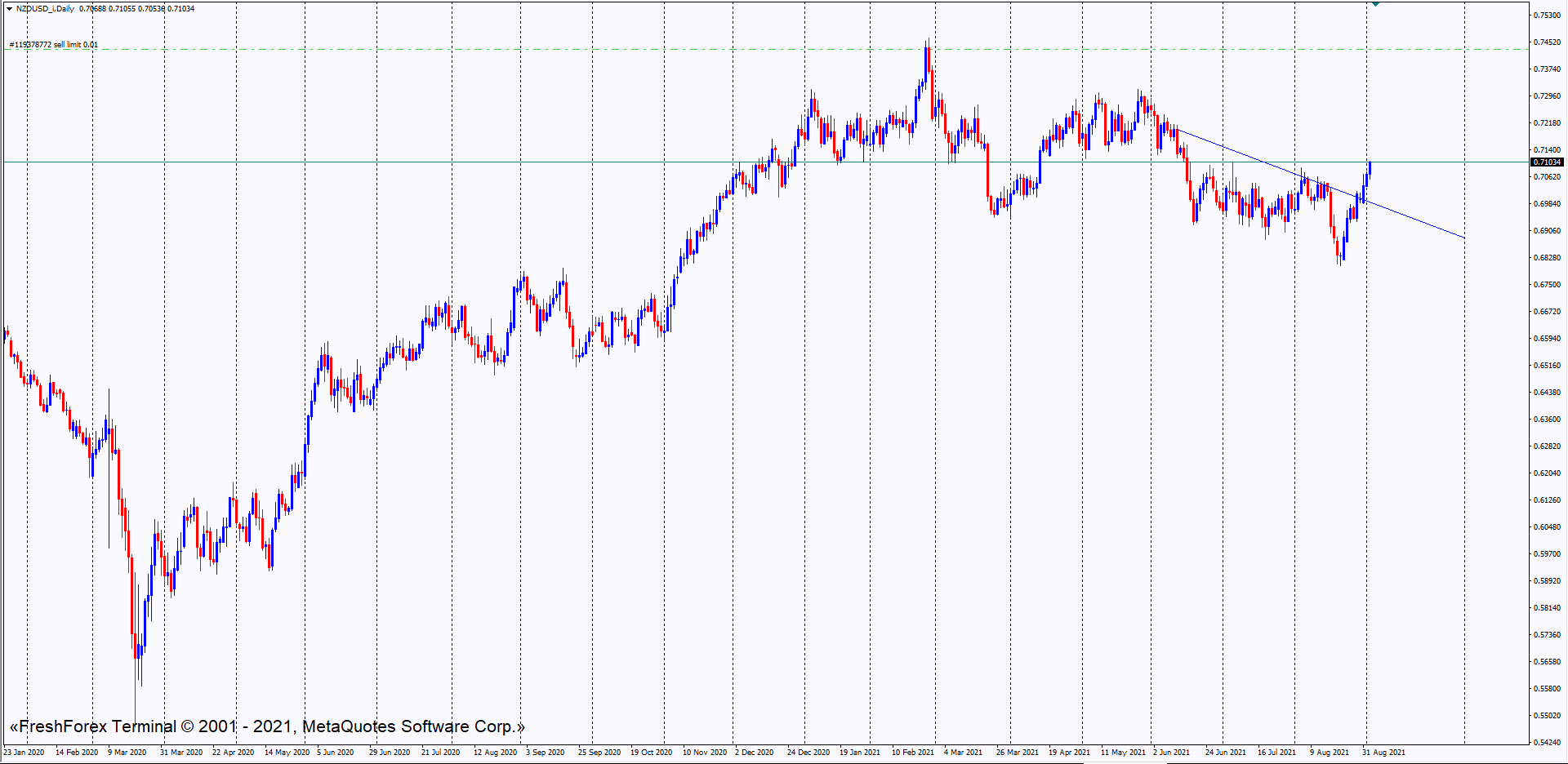Click the latest blue candle at current price
The image size is (1568, 764).
1370,168
